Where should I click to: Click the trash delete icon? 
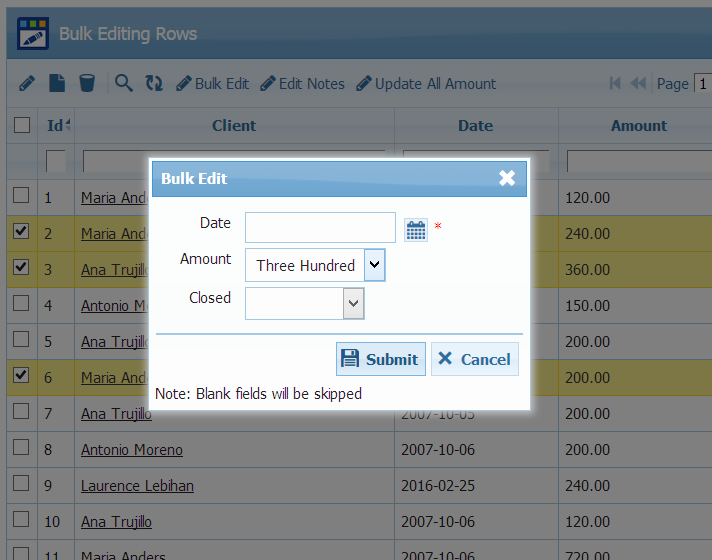87,83
